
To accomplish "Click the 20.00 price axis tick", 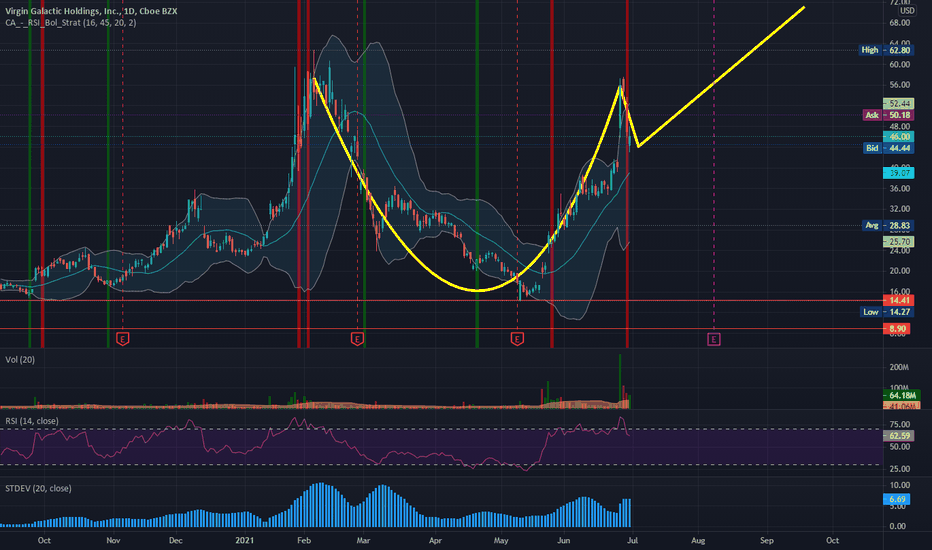I will (x=899, y=271).
